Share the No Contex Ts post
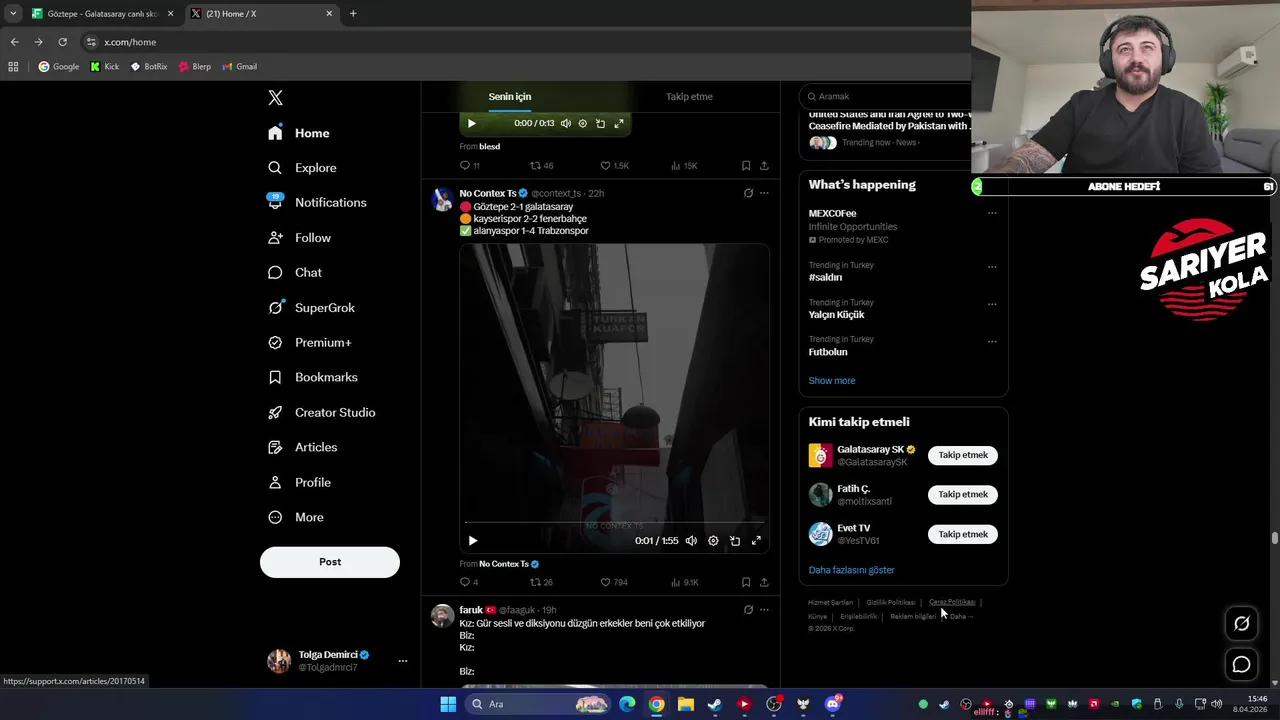 click(764, 582)
